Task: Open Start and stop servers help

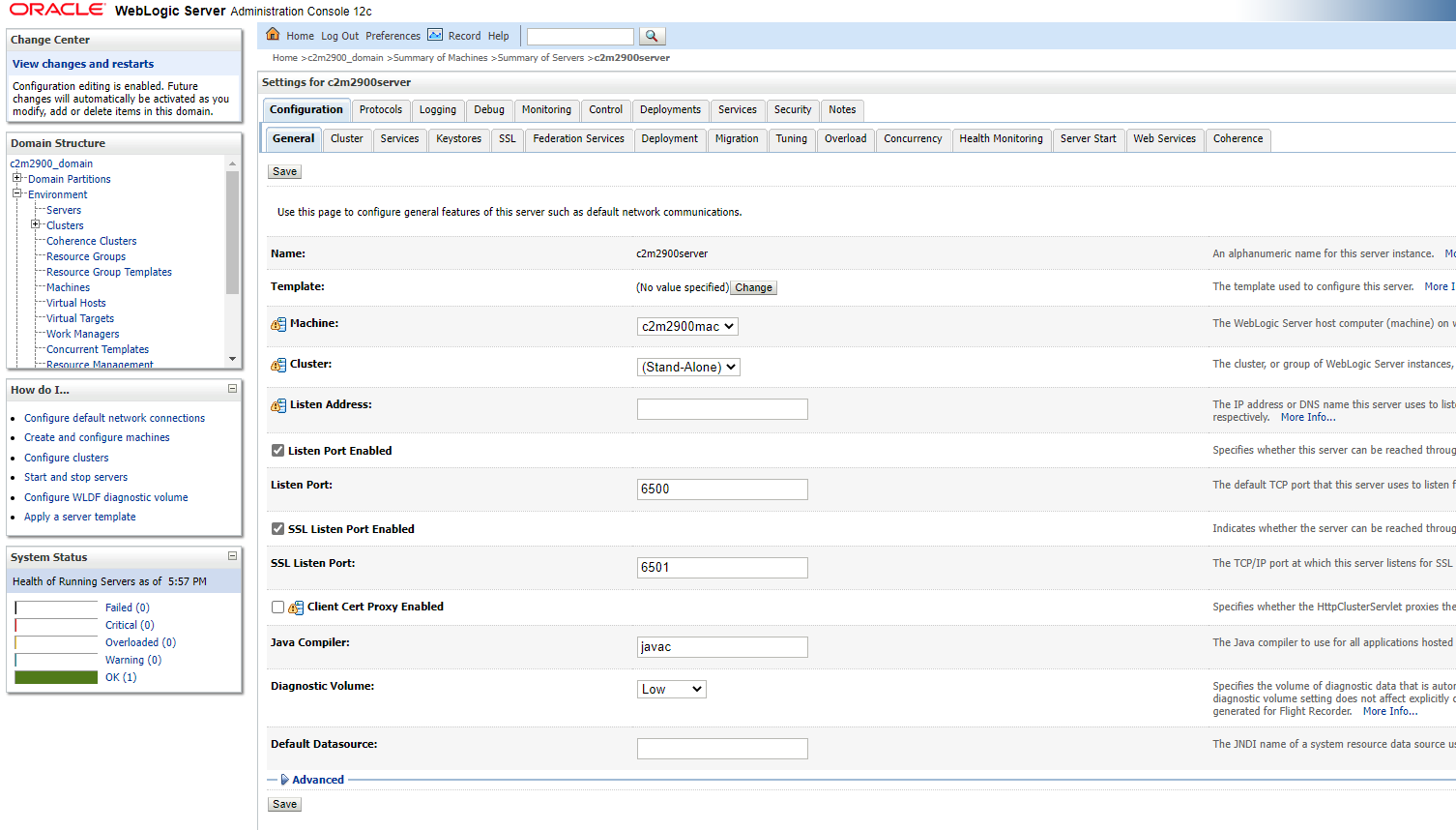Action: point(75,477)
